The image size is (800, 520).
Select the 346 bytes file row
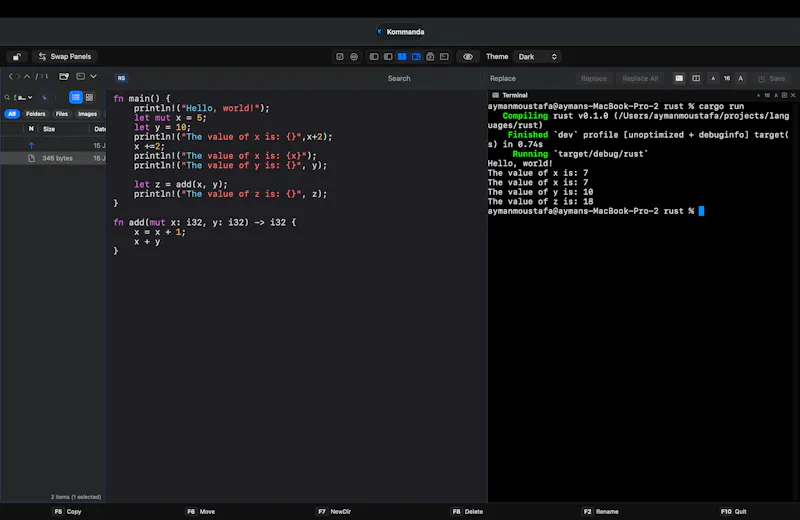53,158
